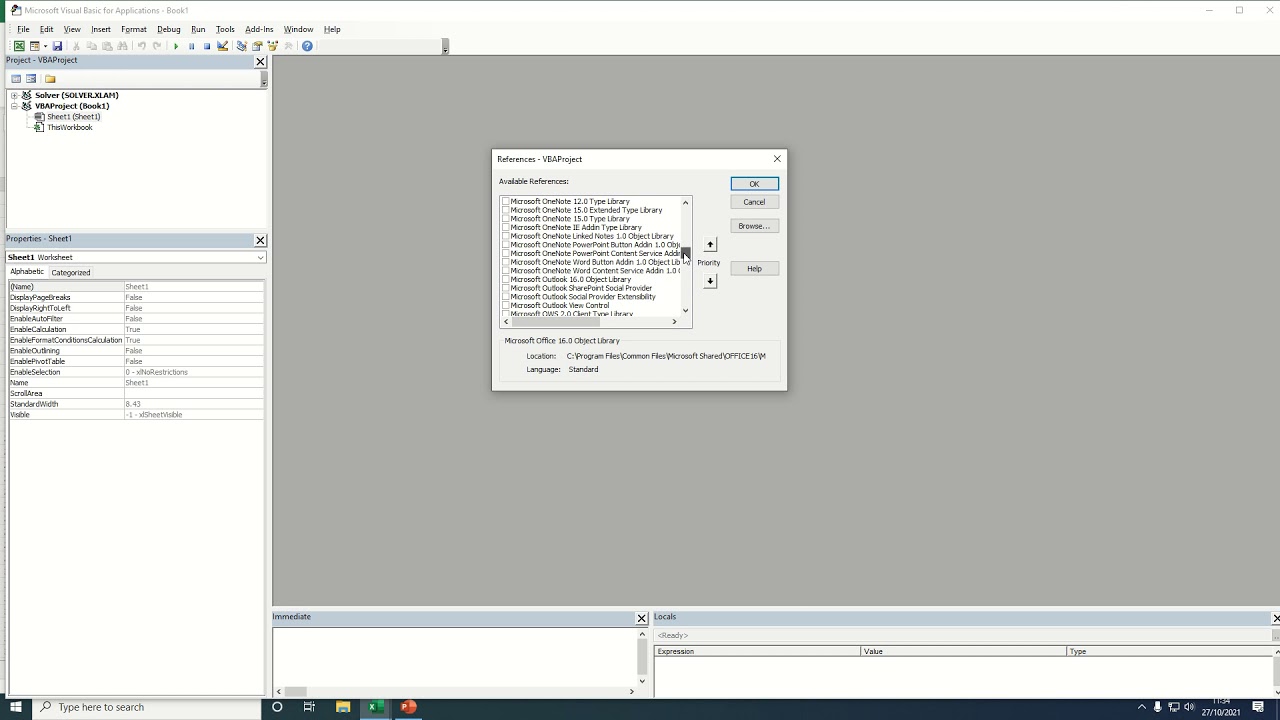Select ThisWorkbook in project tree
This screenshot has height=720, width=1280.
tap(69, 128)
